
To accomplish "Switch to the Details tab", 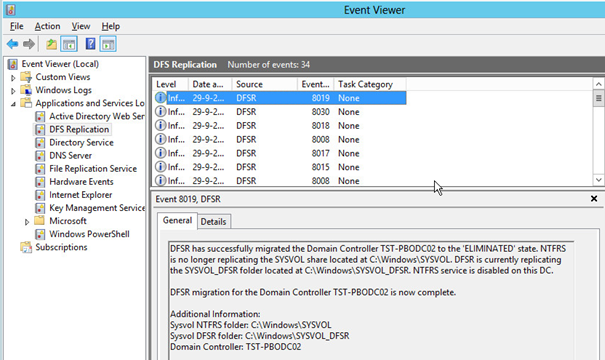I will (213, 221).
